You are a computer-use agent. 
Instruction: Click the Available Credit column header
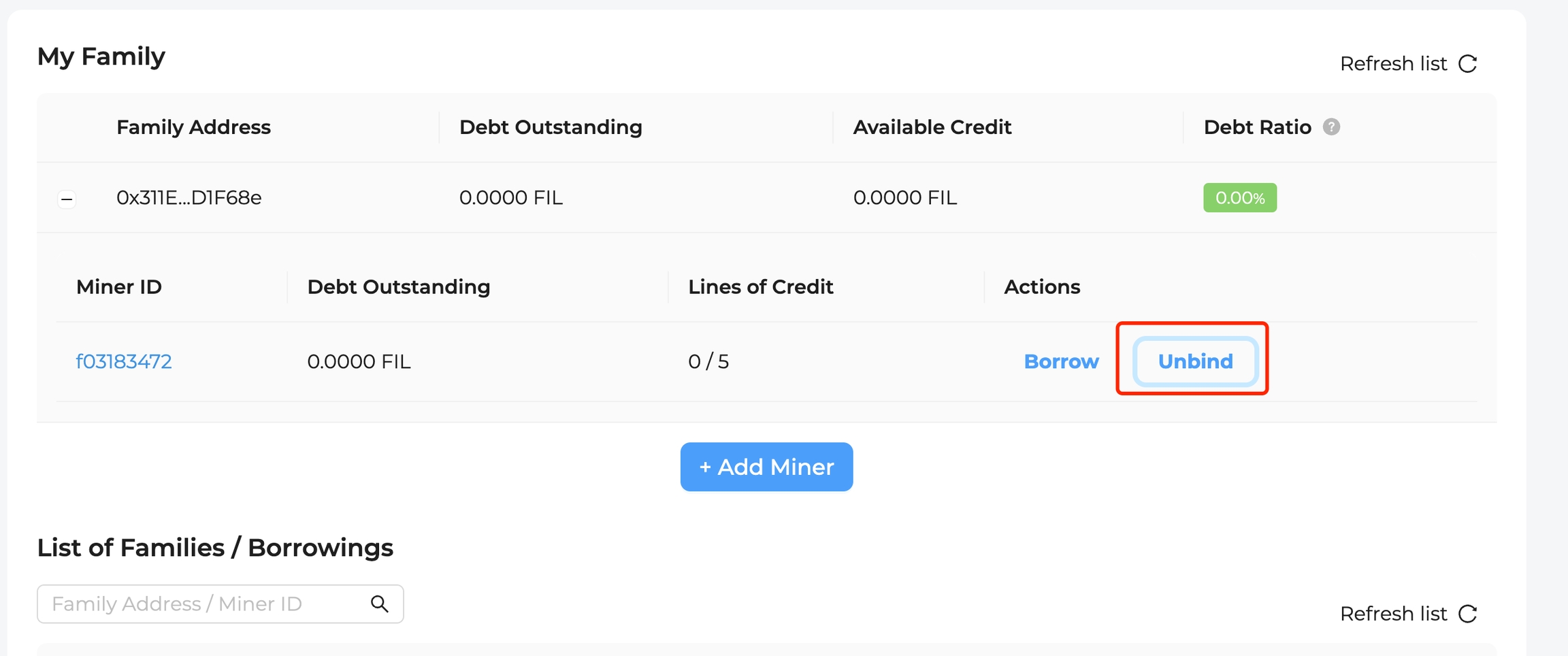[932, 127]
